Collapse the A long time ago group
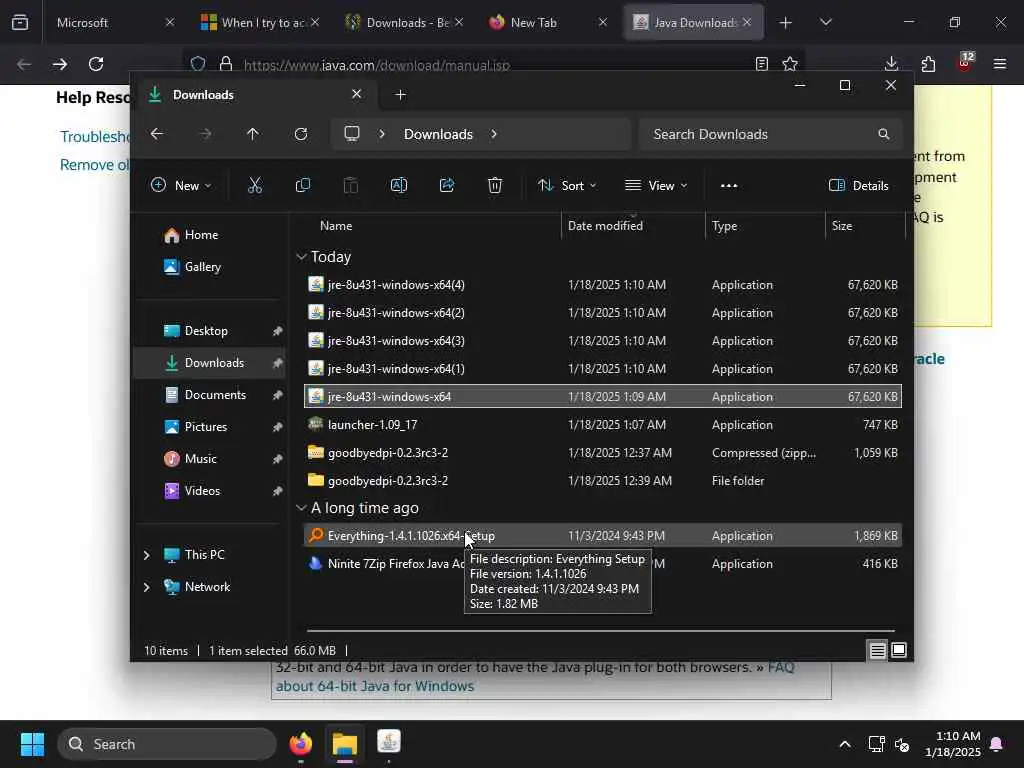This screenshot has height=768, width=1024. (301, 507)
